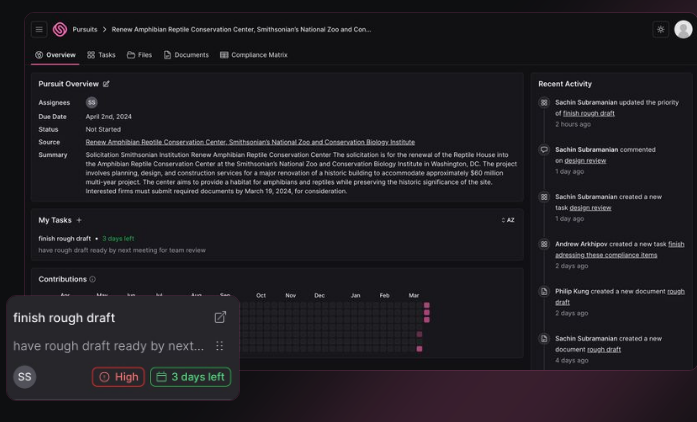The height and width of the screenshot is (422, 697).
Task: Click the design review link in comment activity
Action: coord(585,160)
